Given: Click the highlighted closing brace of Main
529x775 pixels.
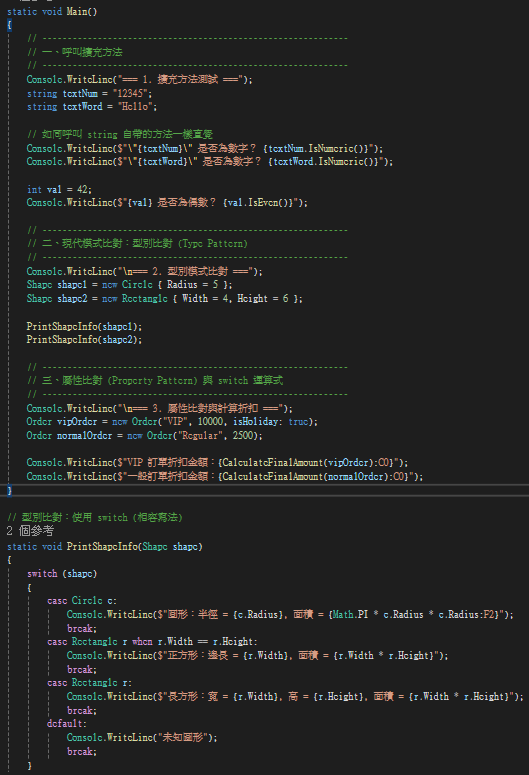Looking at the screenshot, I should click(x=9, y=491).
